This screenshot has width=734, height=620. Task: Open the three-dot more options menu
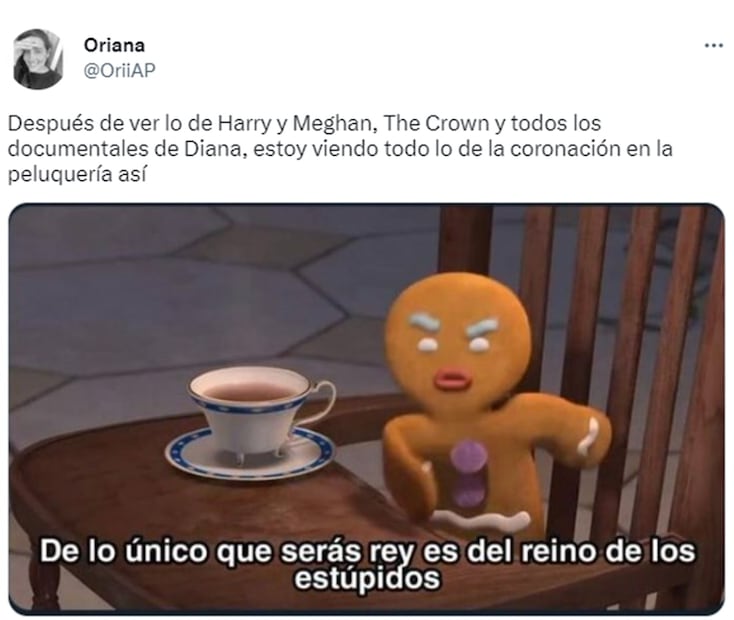click(x=713, y=46)
